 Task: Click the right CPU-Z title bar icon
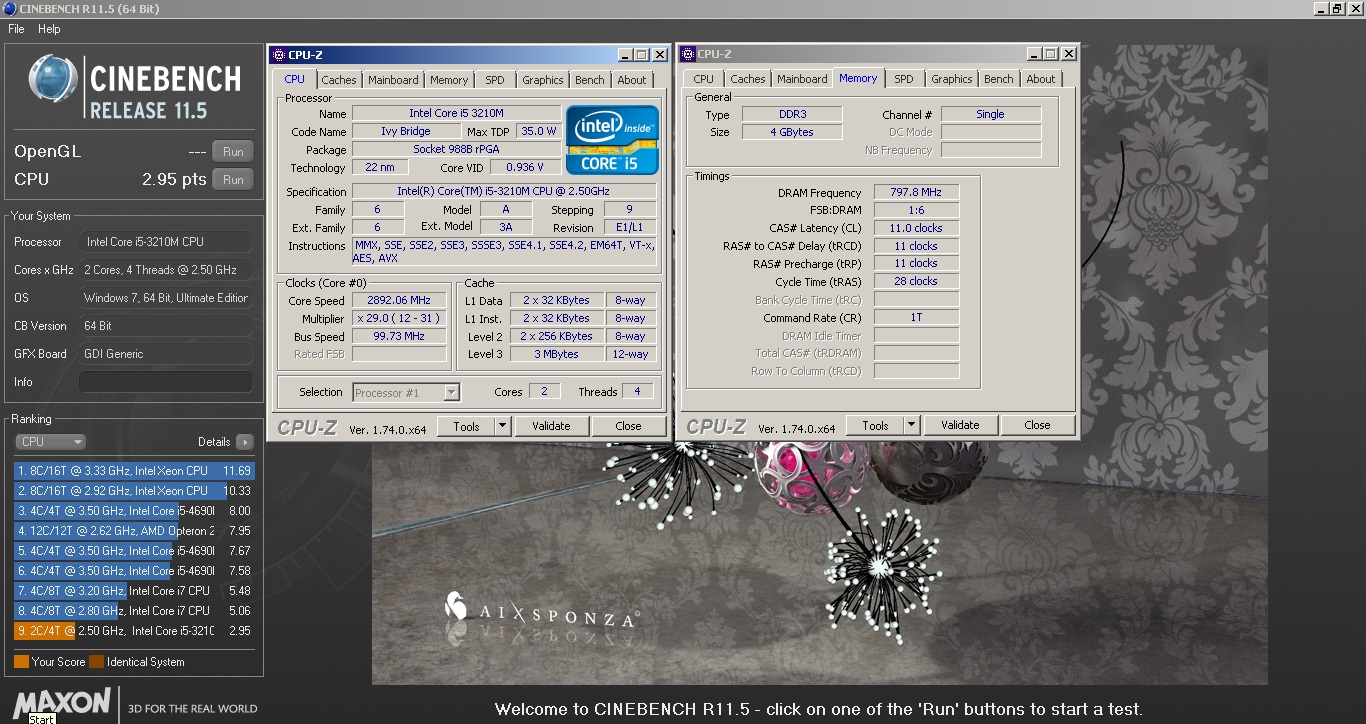[x=688, y=54]
